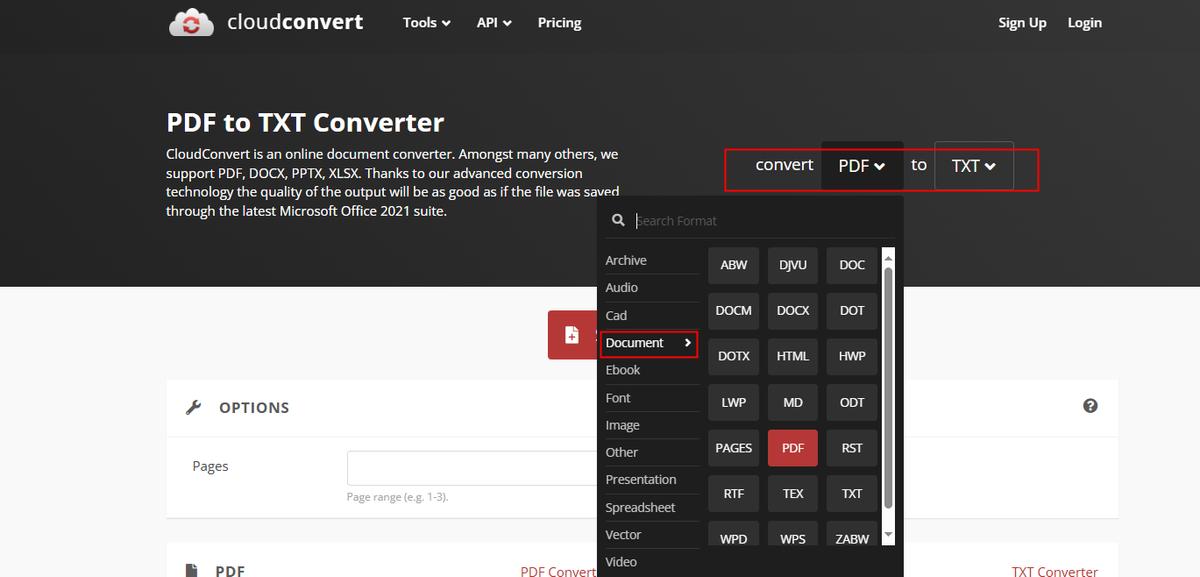Screen dimensions: 1200x577
Task: Pick the DOCM format
Action: pyautogui.click(x=734, y=311)
